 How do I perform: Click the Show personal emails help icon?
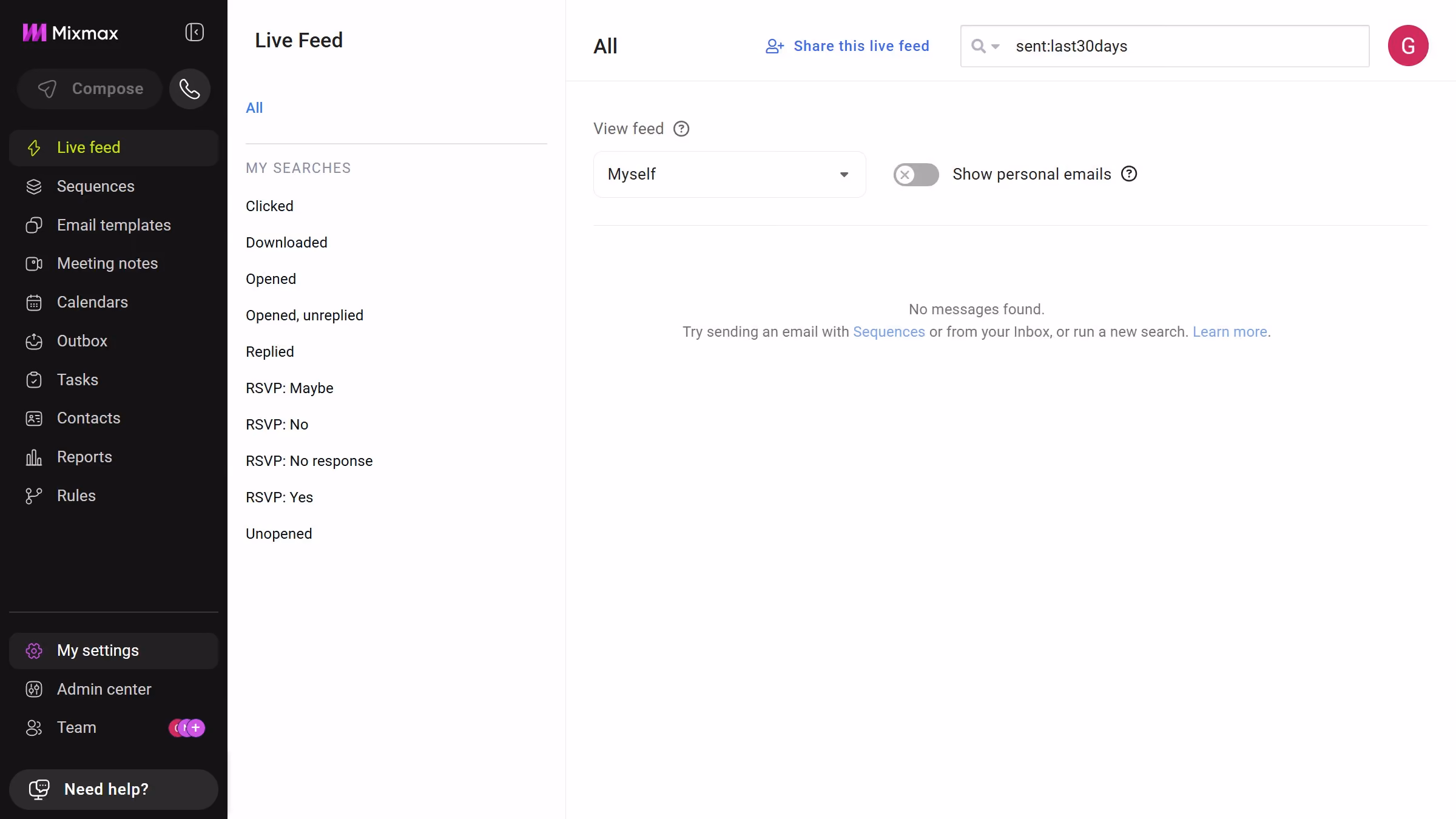[x=1129, y=174]
